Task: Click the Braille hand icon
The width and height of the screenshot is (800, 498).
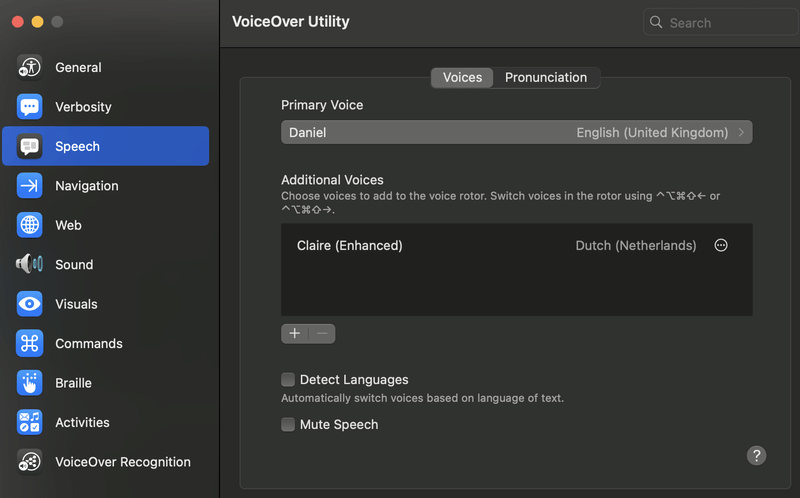Action: tap(30, 383)
